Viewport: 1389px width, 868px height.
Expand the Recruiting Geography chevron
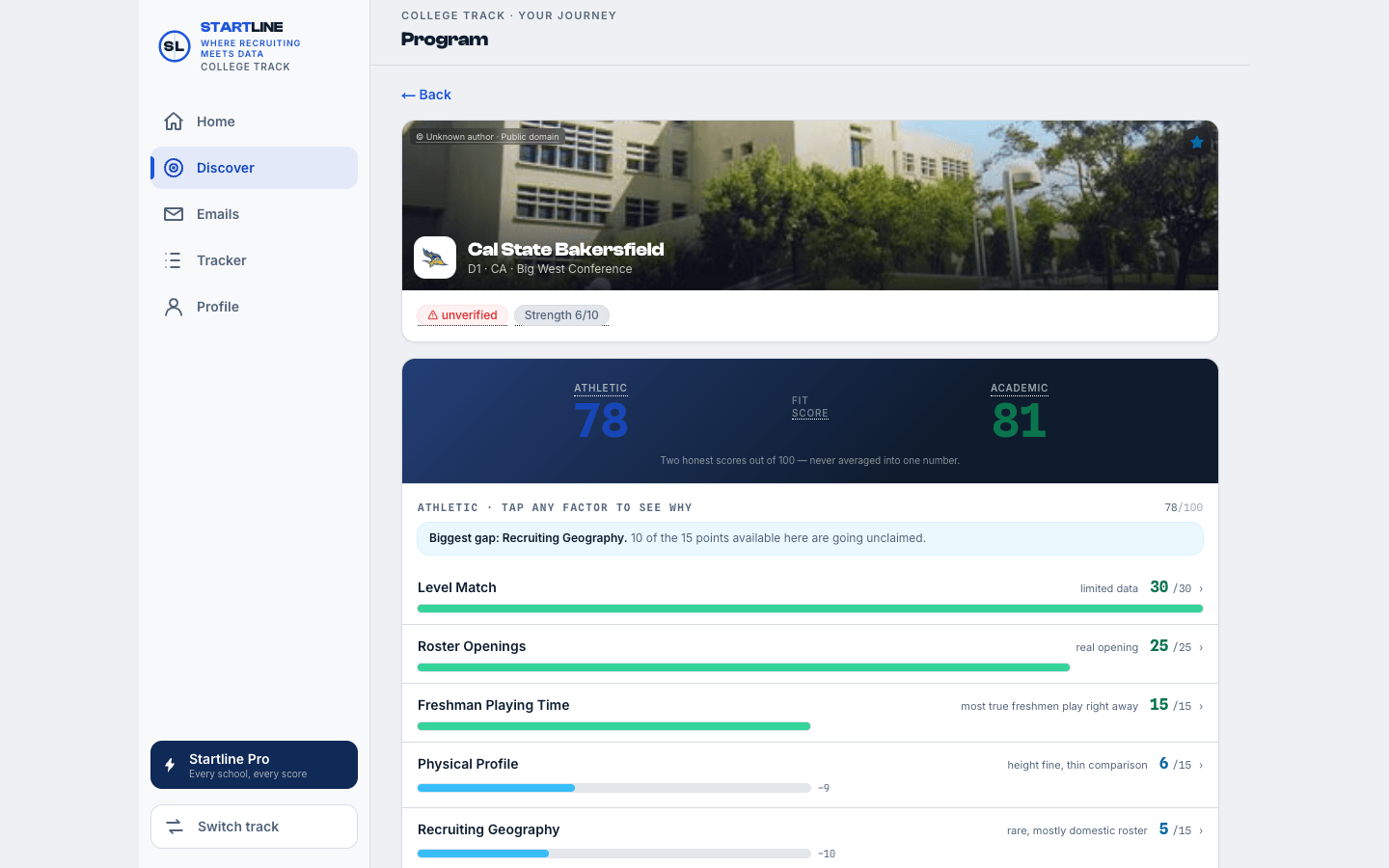pos(1201,830)
